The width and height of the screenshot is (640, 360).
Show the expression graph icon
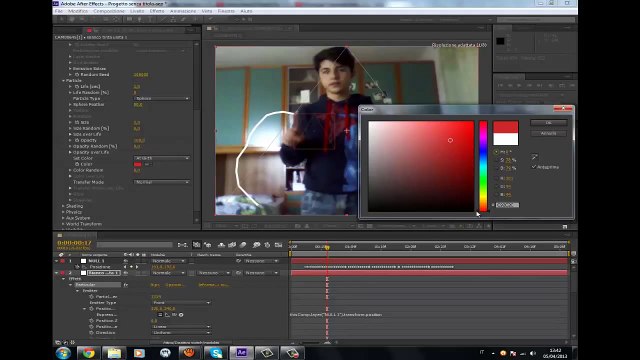167,315
